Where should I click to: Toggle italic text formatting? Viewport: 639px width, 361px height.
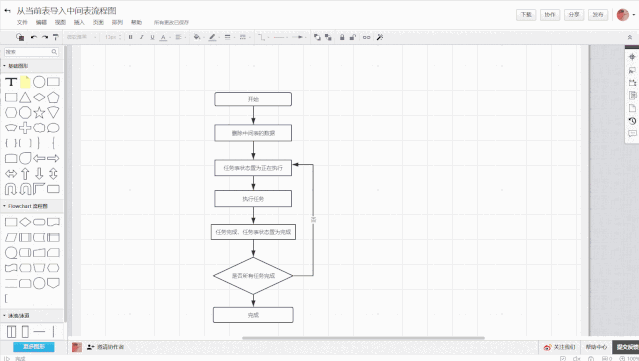tap(141, 37)
